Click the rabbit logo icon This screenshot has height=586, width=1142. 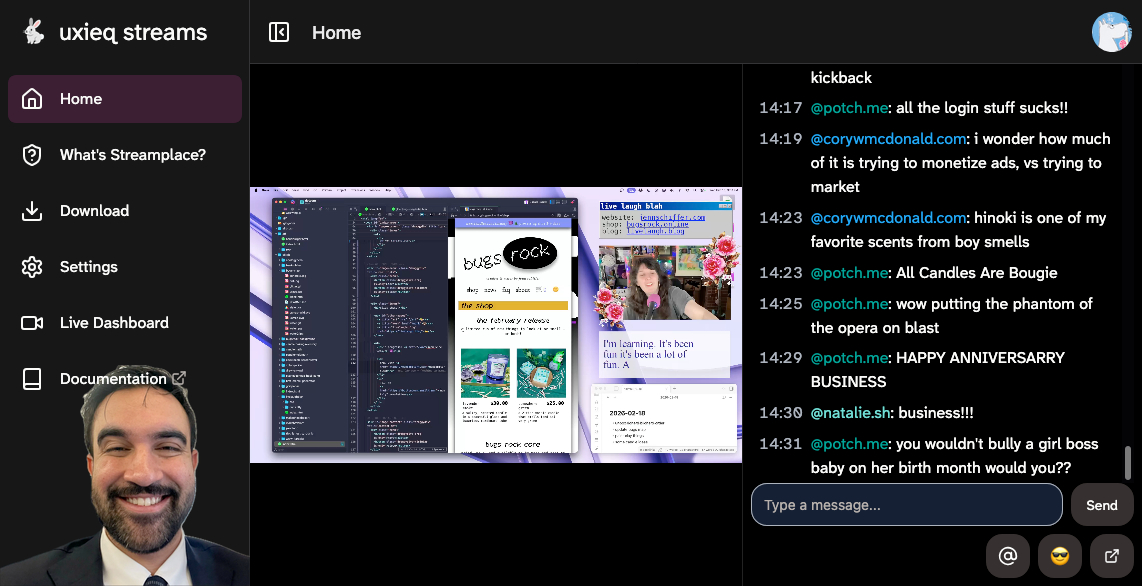click(34, 32)
